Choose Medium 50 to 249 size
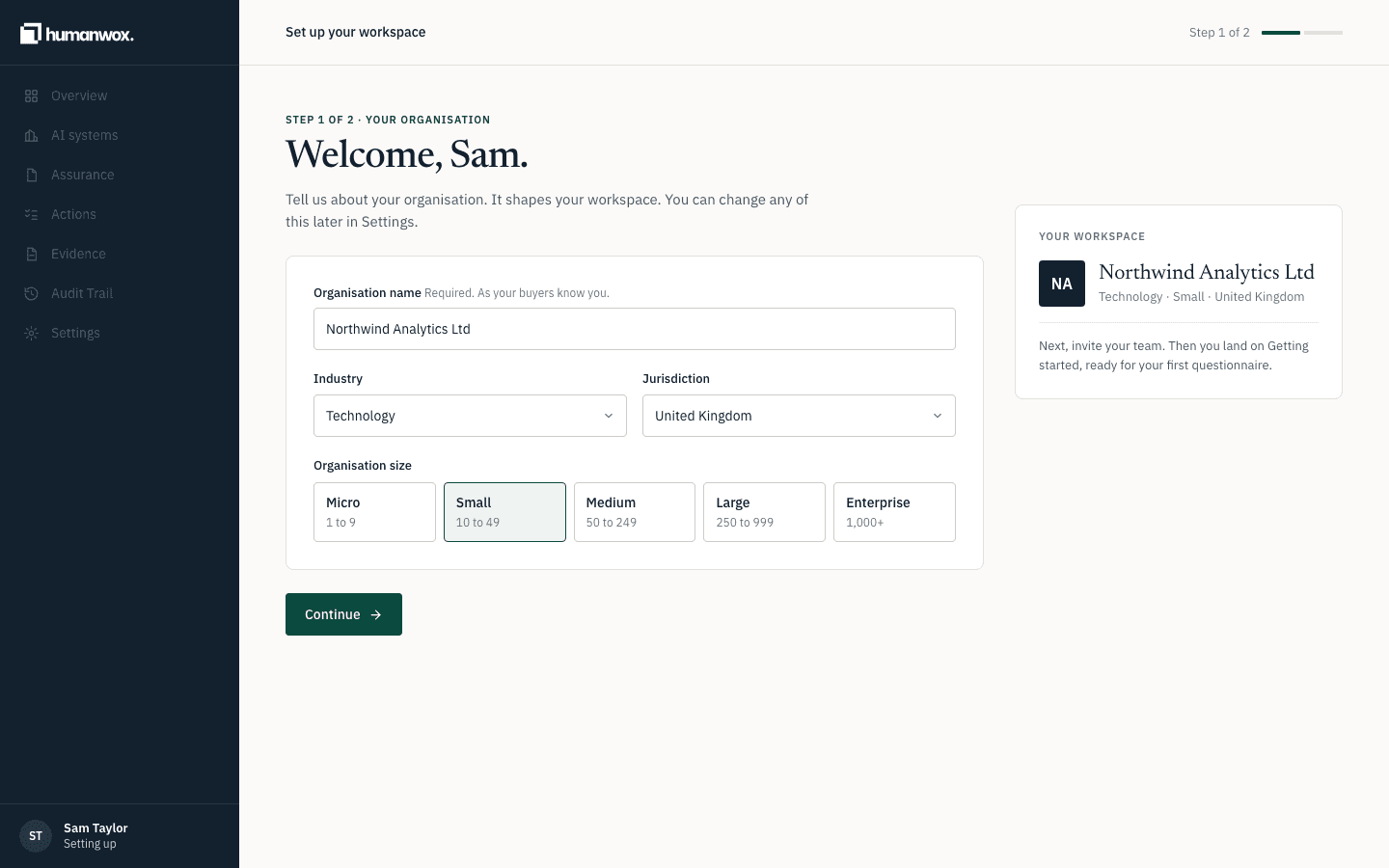Viewport: 1389px width, 868px height. coord(635,512)
